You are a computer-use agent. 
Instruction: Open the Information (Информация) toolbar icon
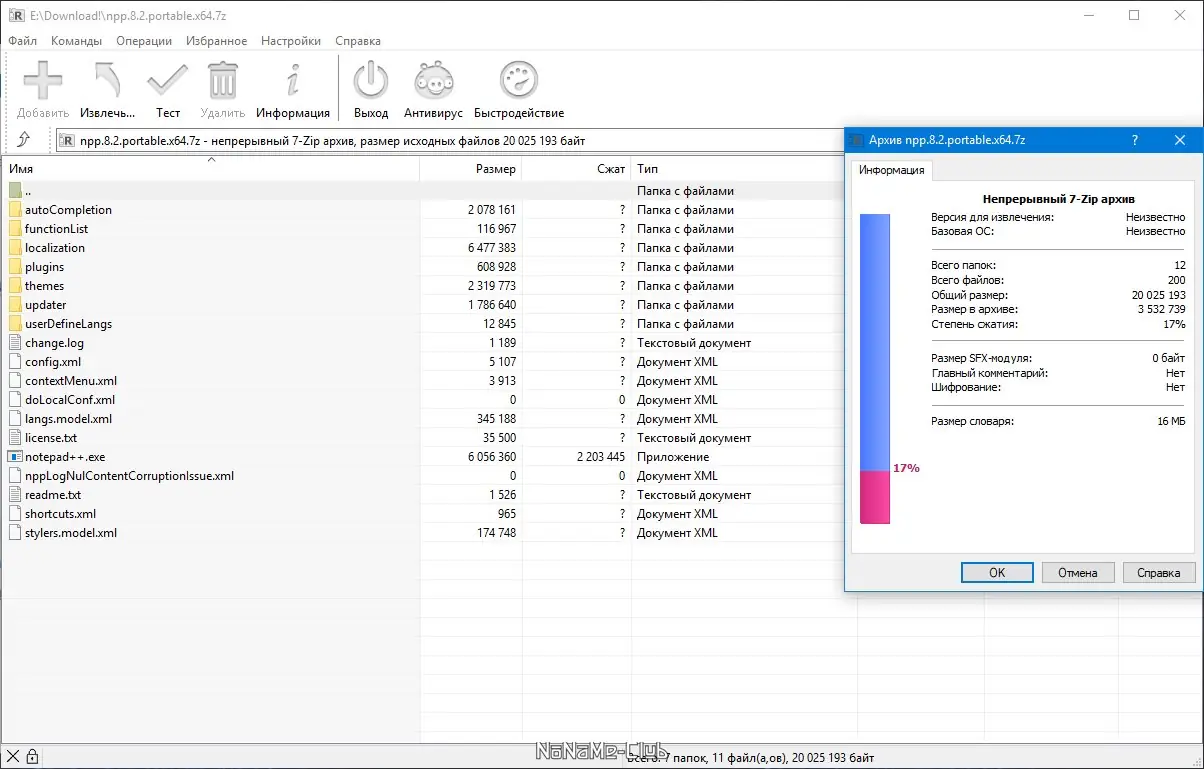(293, 81)
